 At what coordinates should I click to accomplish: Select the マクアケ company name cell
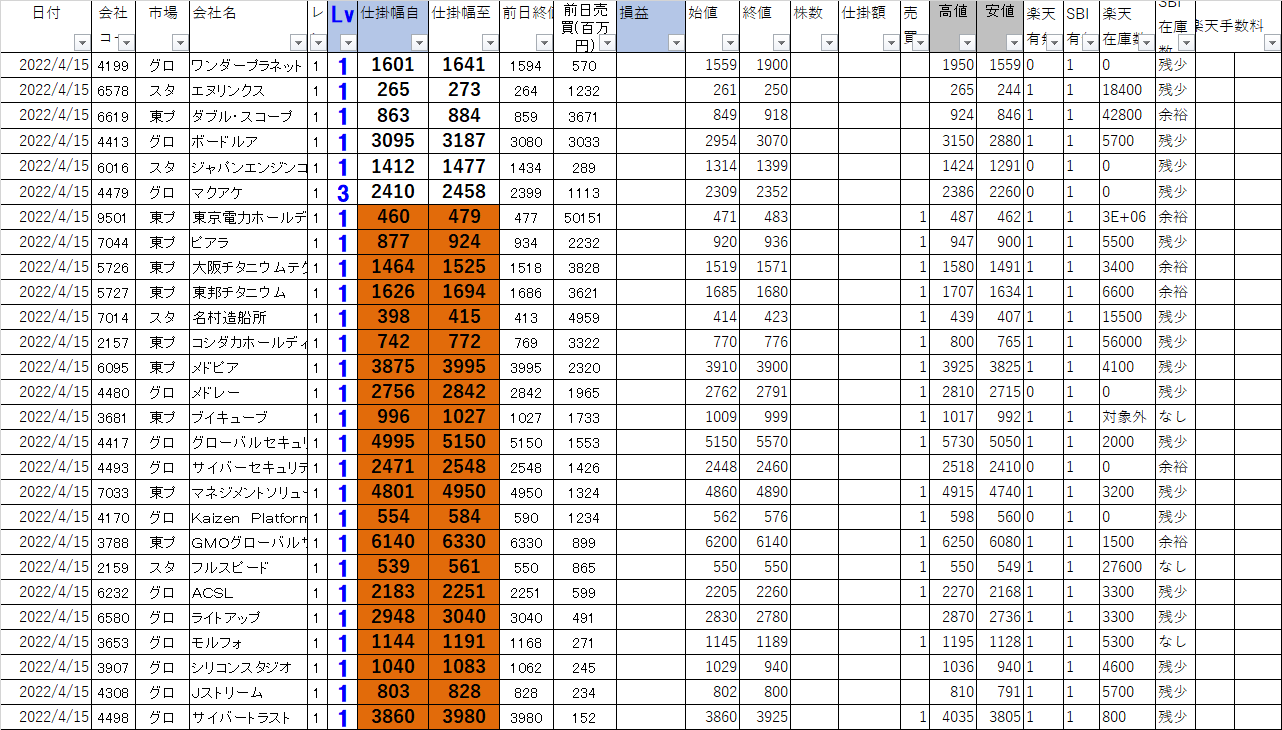tap(248, 191)
